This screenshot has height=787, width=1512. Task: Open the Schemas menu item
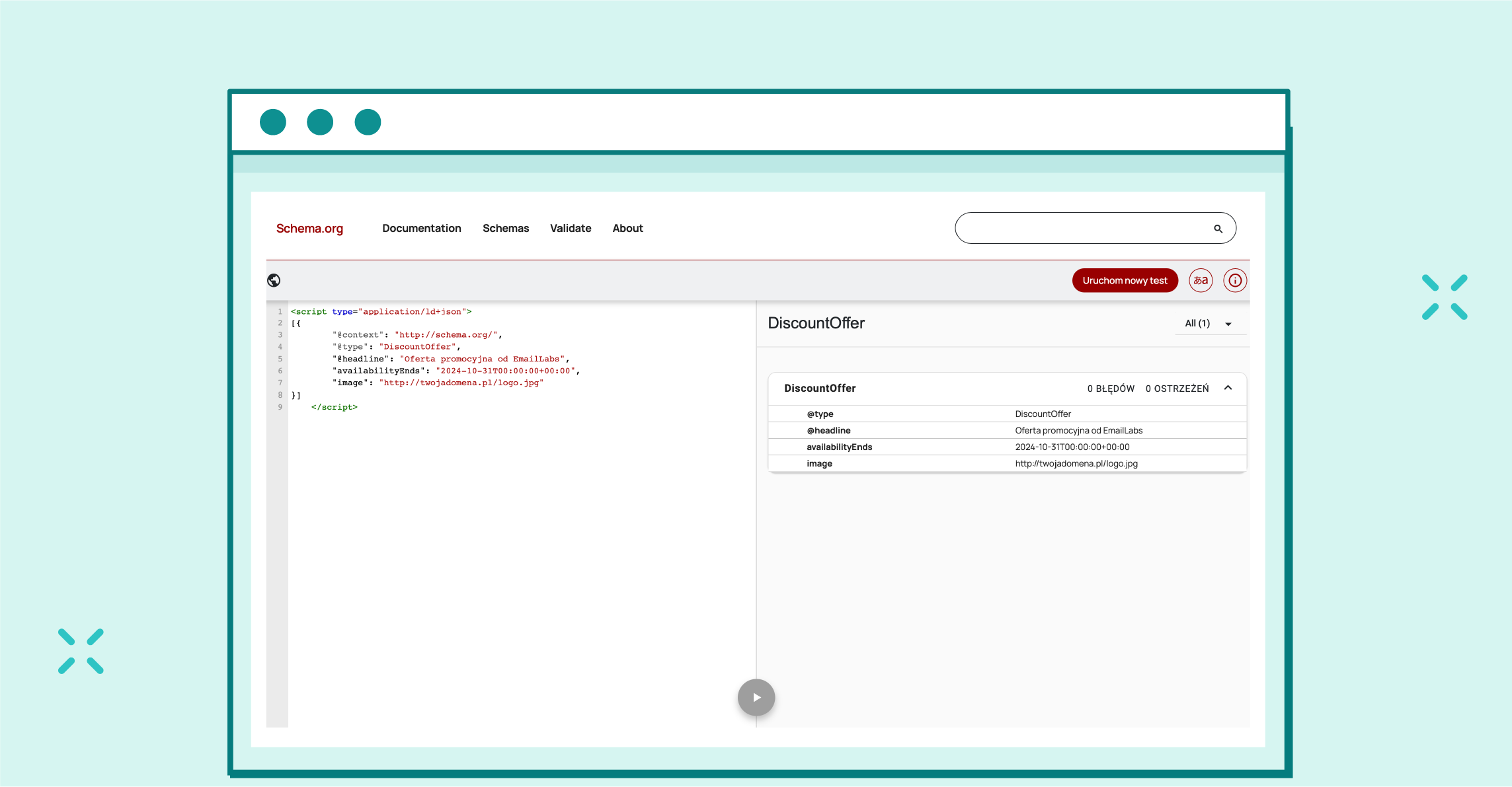pos(506,228)
